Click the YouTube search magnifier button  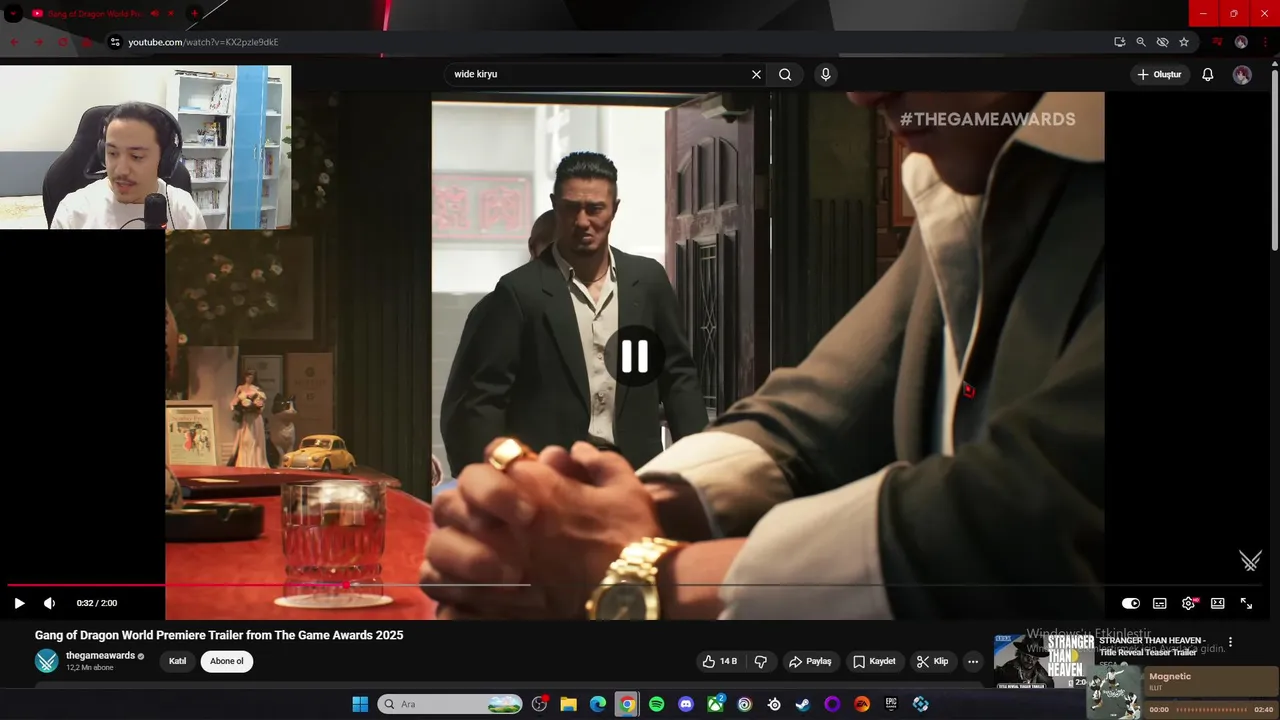785,74
